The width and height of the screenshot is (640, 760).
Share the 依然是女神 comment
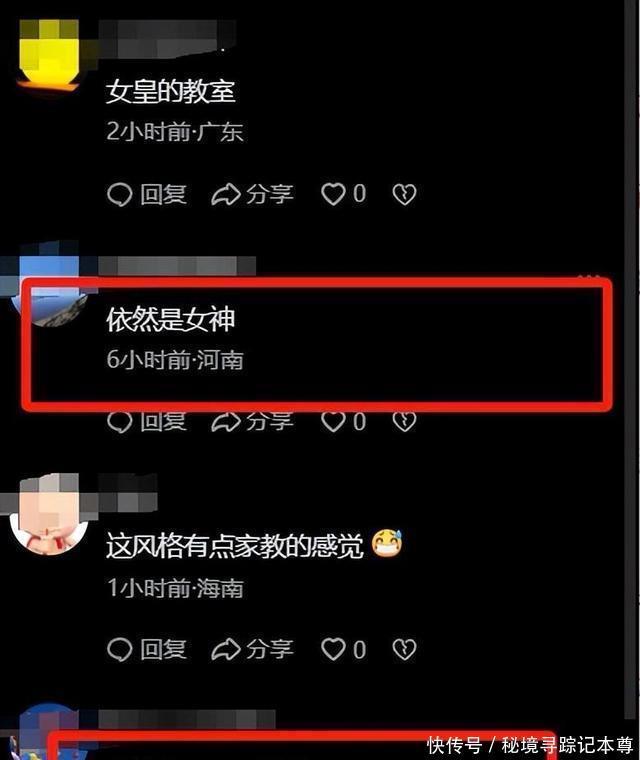pyautogui.click(x=253, y=422)
